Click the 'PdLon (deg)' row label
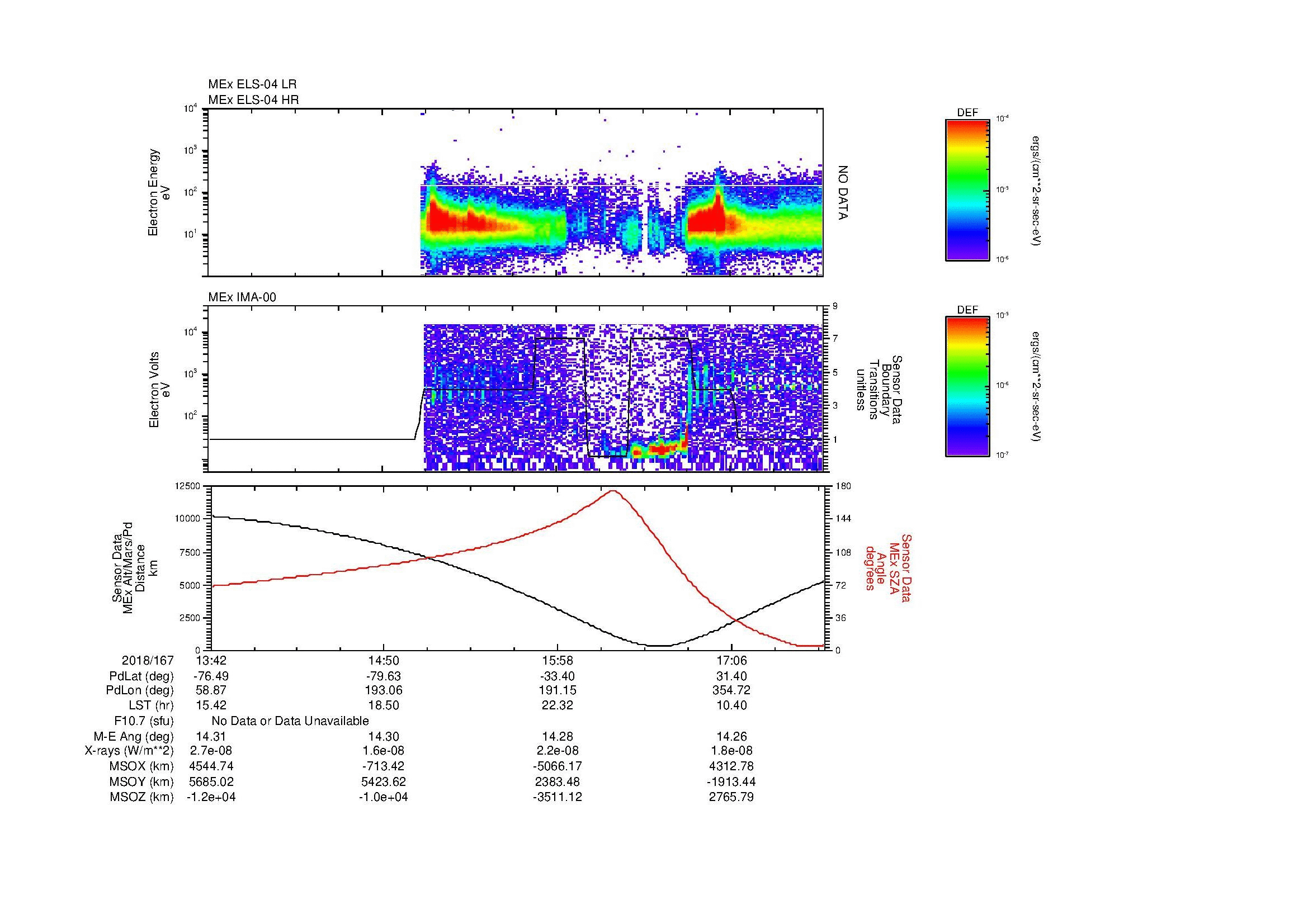 [x=140, y=690]
